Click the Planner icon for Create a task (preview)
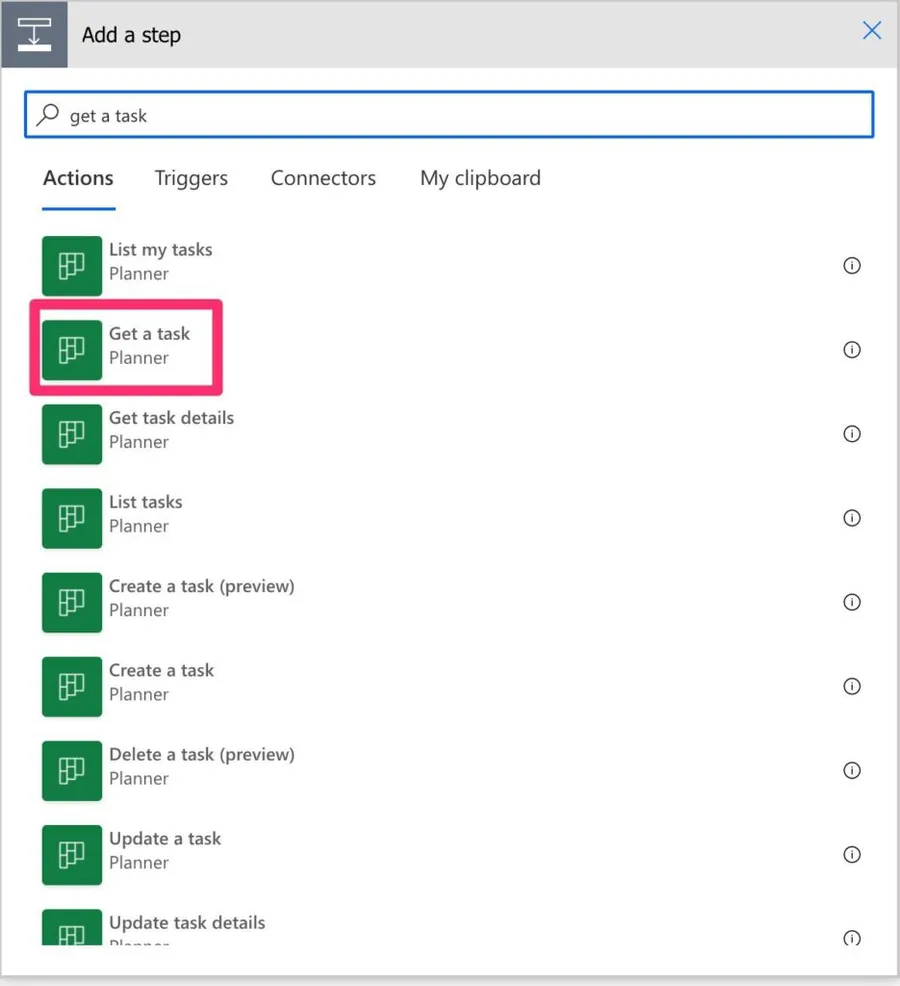Image resolution: width=900 pixels, height=986 pixels. coord(72,602)
